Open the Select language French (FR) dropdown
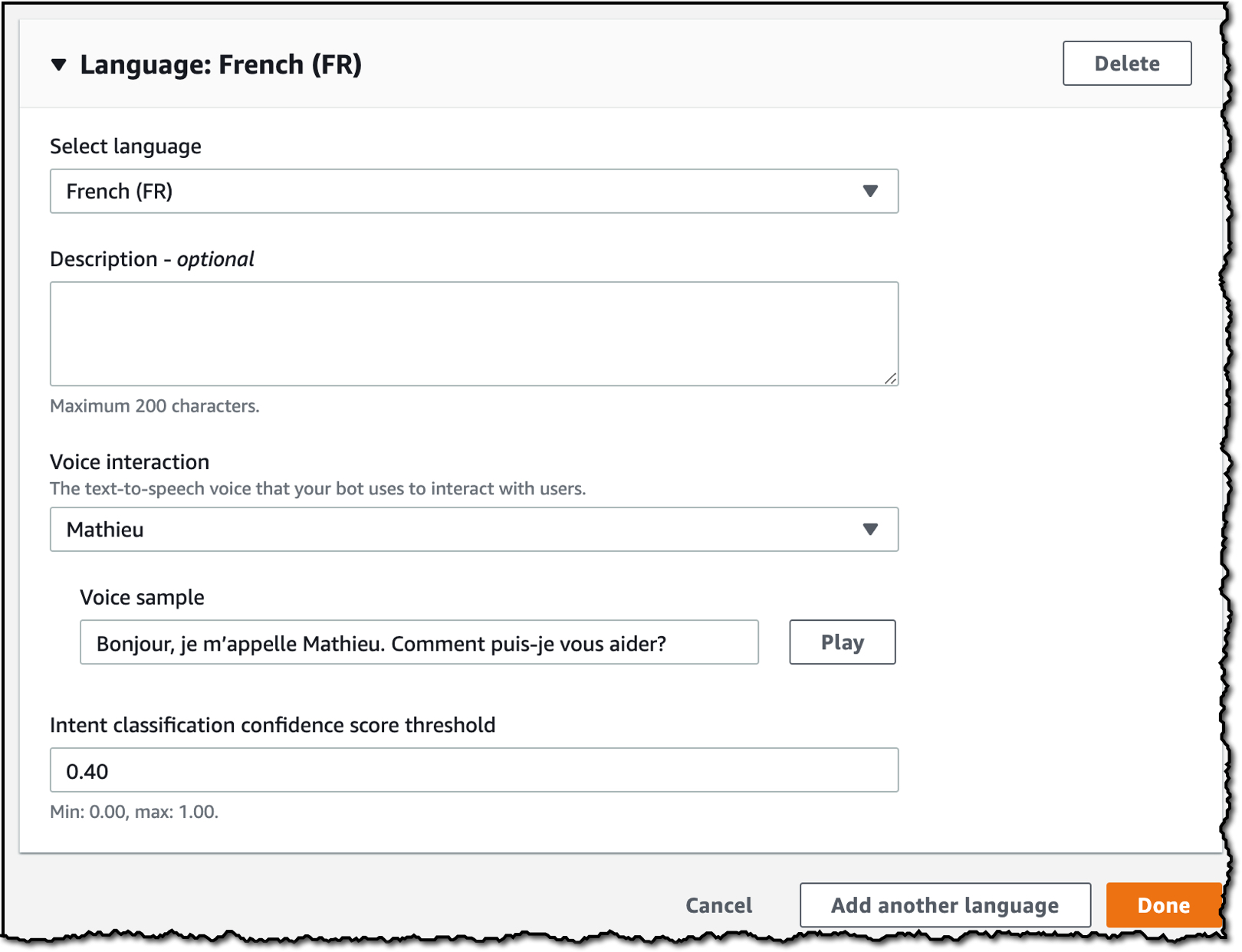Screen dimensions: 1242x952 [474, 191]
